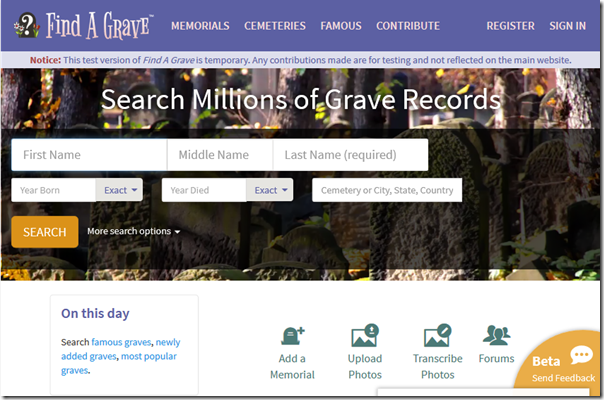The height and width of the screenshot is (400, 604).
Task: Open the Cemeteries menu
Action: click(275, 26)
